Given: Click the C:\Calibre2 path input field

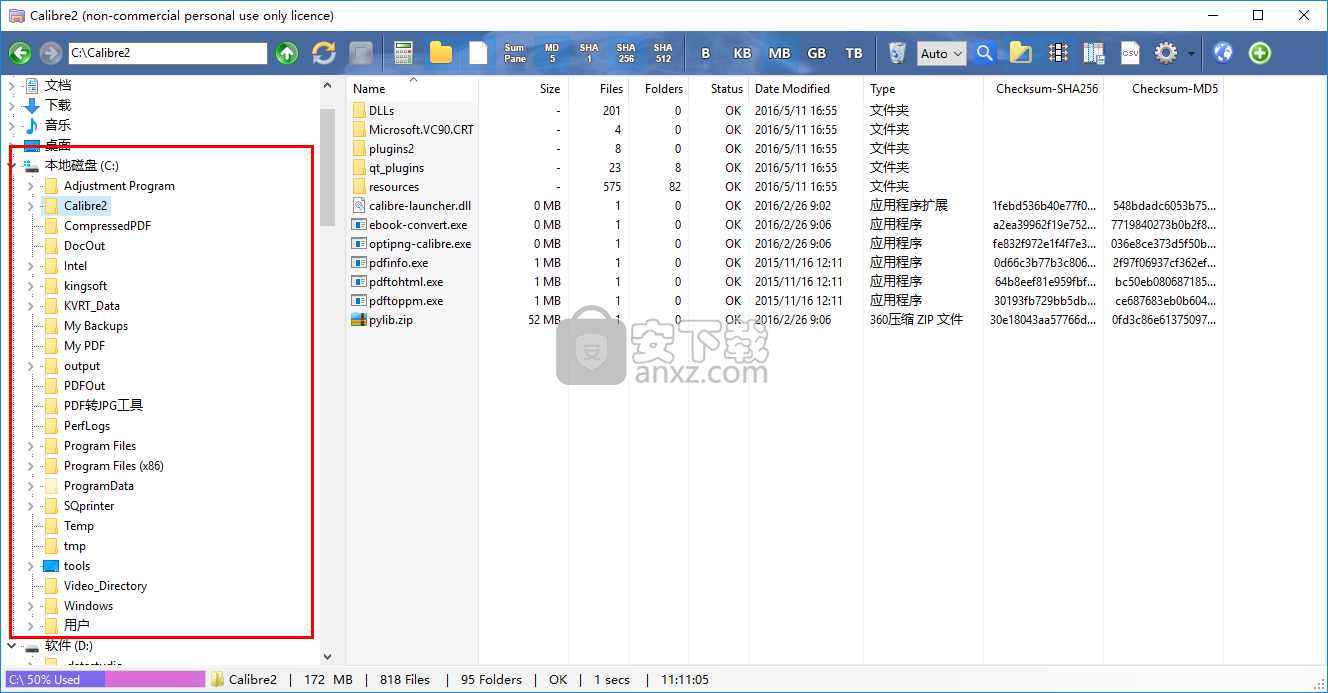Looking at the screenshot, I should (167, 53).
